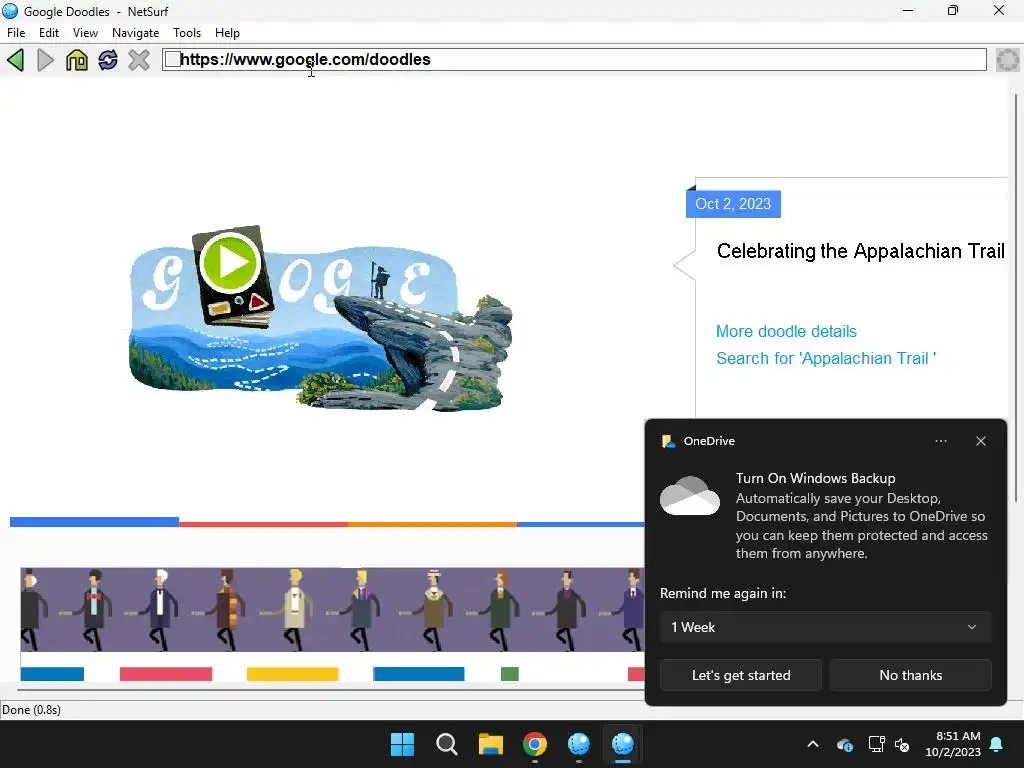The width and height of the screenshot is (1024, 768).
Task: Go back using the green back arrow
Action: 15,60
